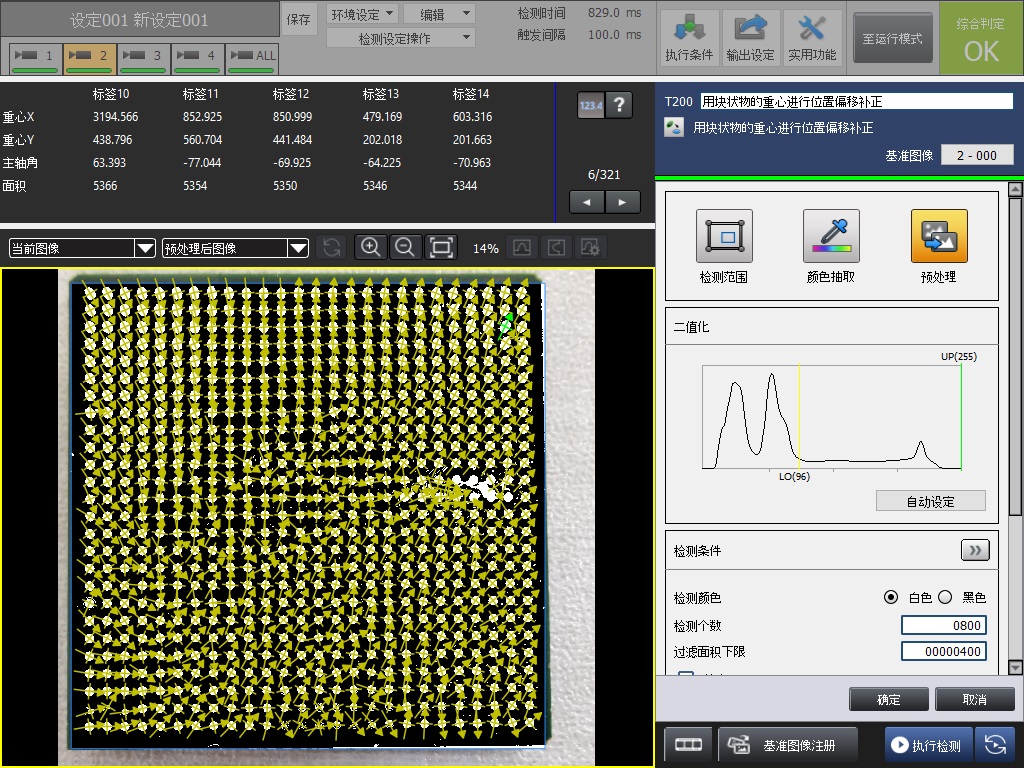
Task: Open 实用功能 utility functions wrench icon
Action: tap(812, 38)
